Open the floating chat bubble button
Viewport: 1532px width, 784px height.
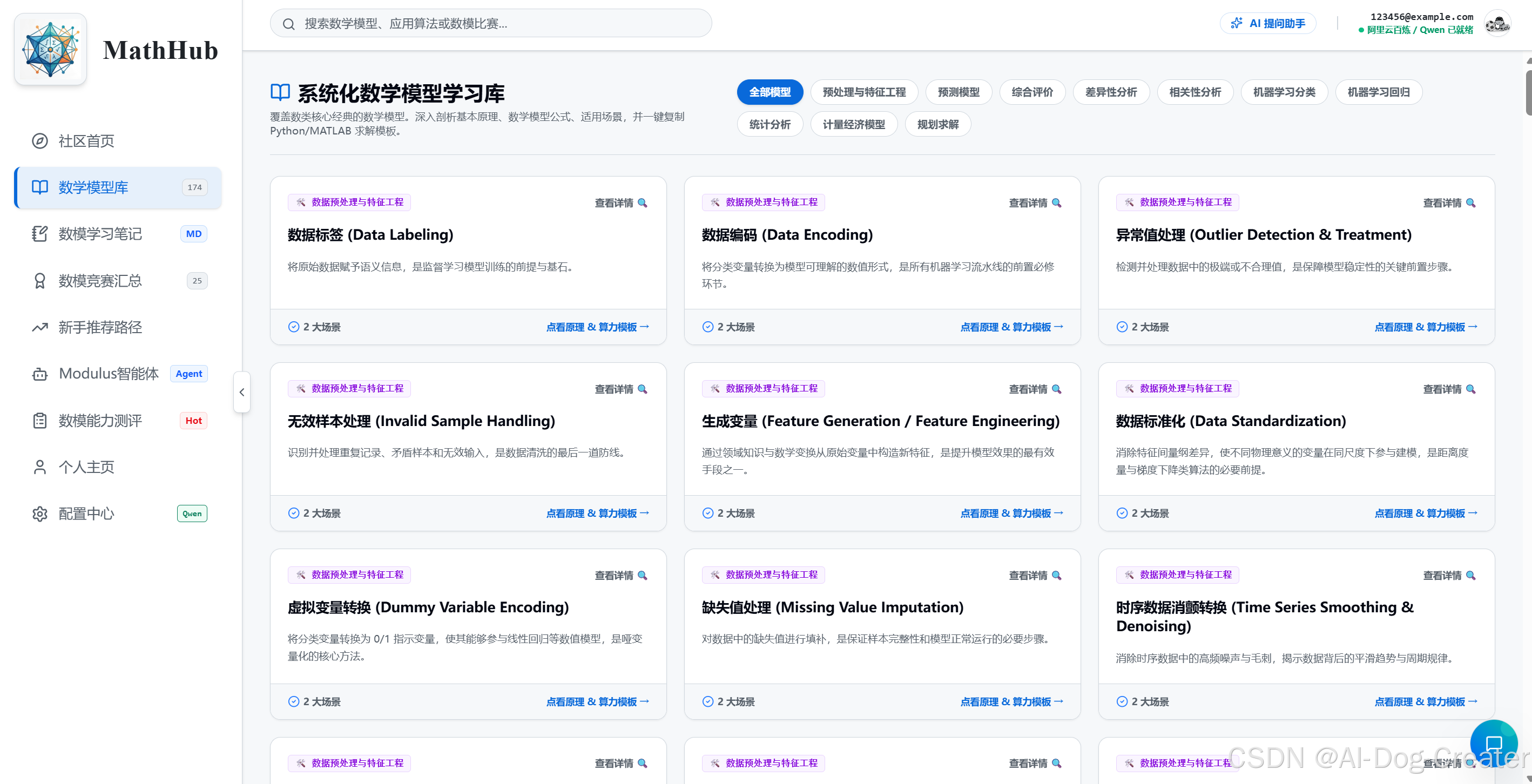pos(1494,743)
